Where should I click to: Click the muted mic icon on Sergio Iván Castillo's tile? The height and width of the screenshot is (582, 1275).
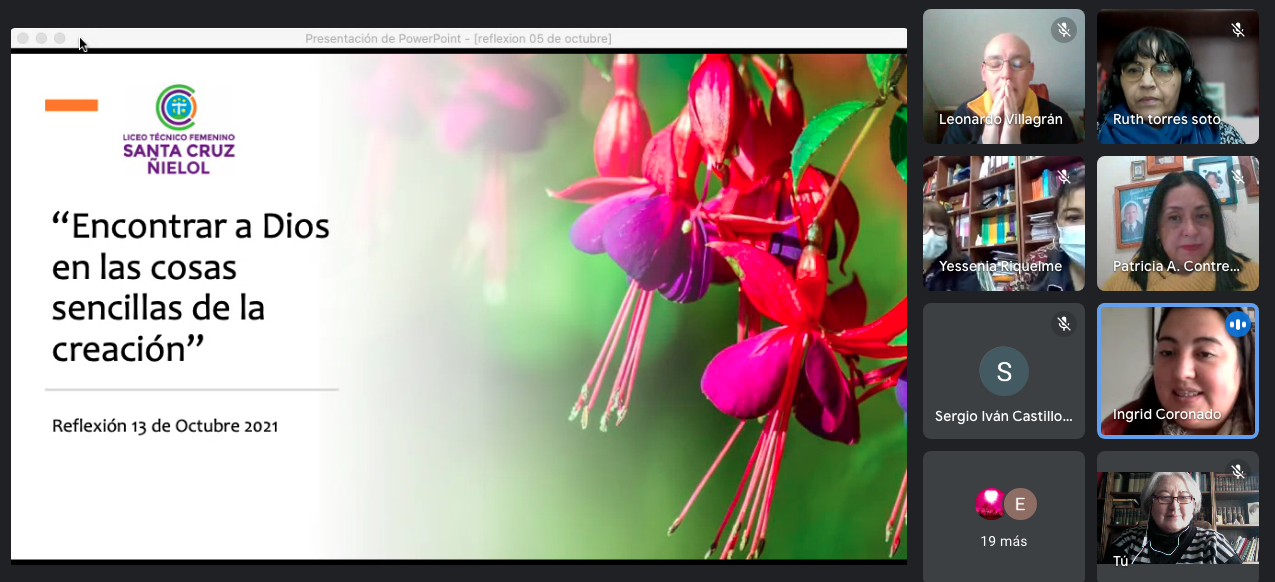1063,324
